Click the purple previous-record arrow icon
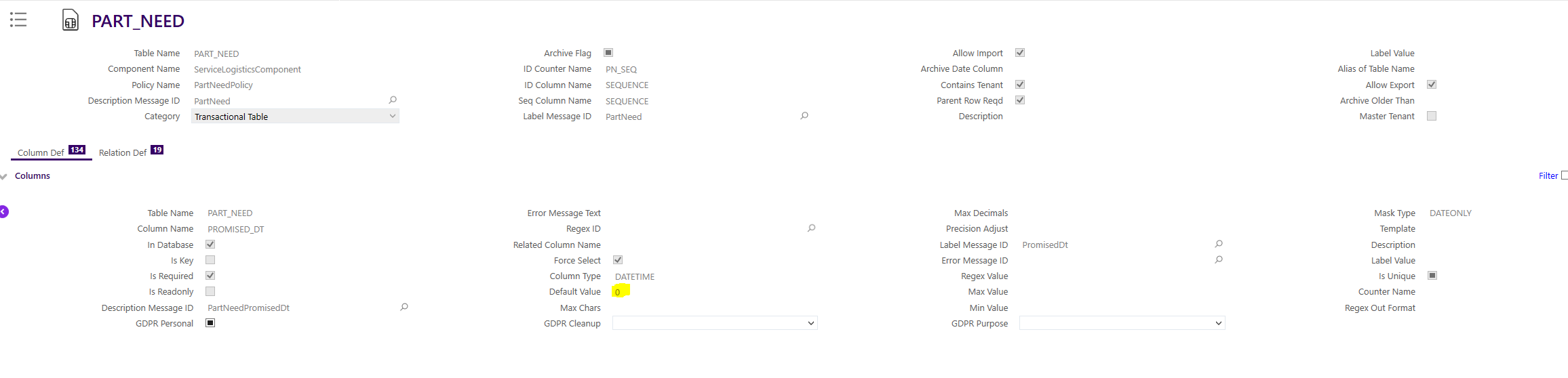The width and height of the screenshot is (1568, 378). click(x=3, y=212)
